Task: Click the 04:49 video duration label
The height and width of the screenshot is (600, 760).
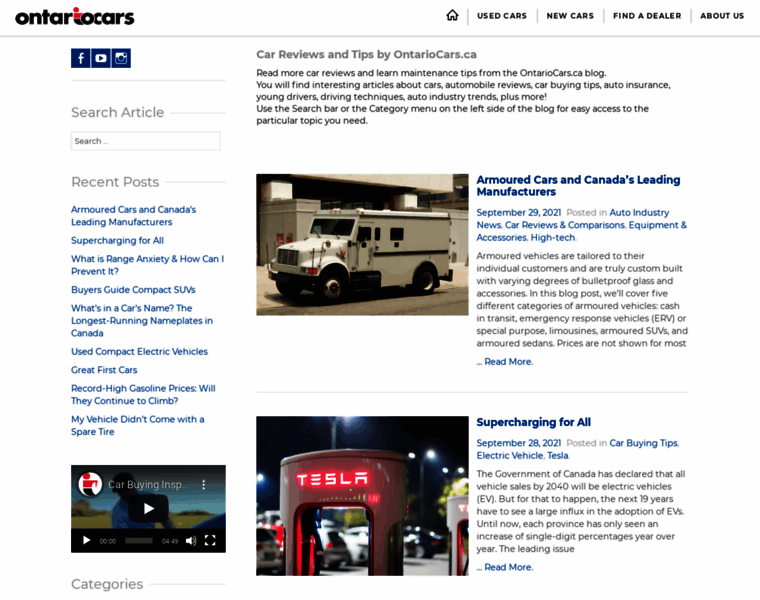Action: click(170, 541)
